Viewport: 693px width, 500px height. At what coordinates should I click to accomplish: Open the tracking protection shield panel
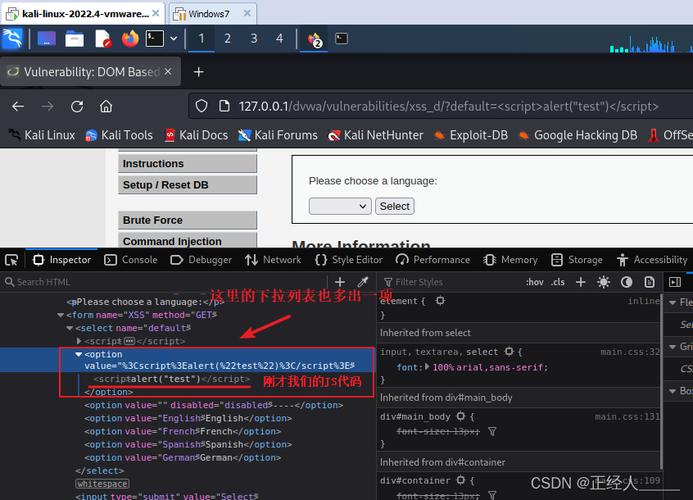click(202, 106)
